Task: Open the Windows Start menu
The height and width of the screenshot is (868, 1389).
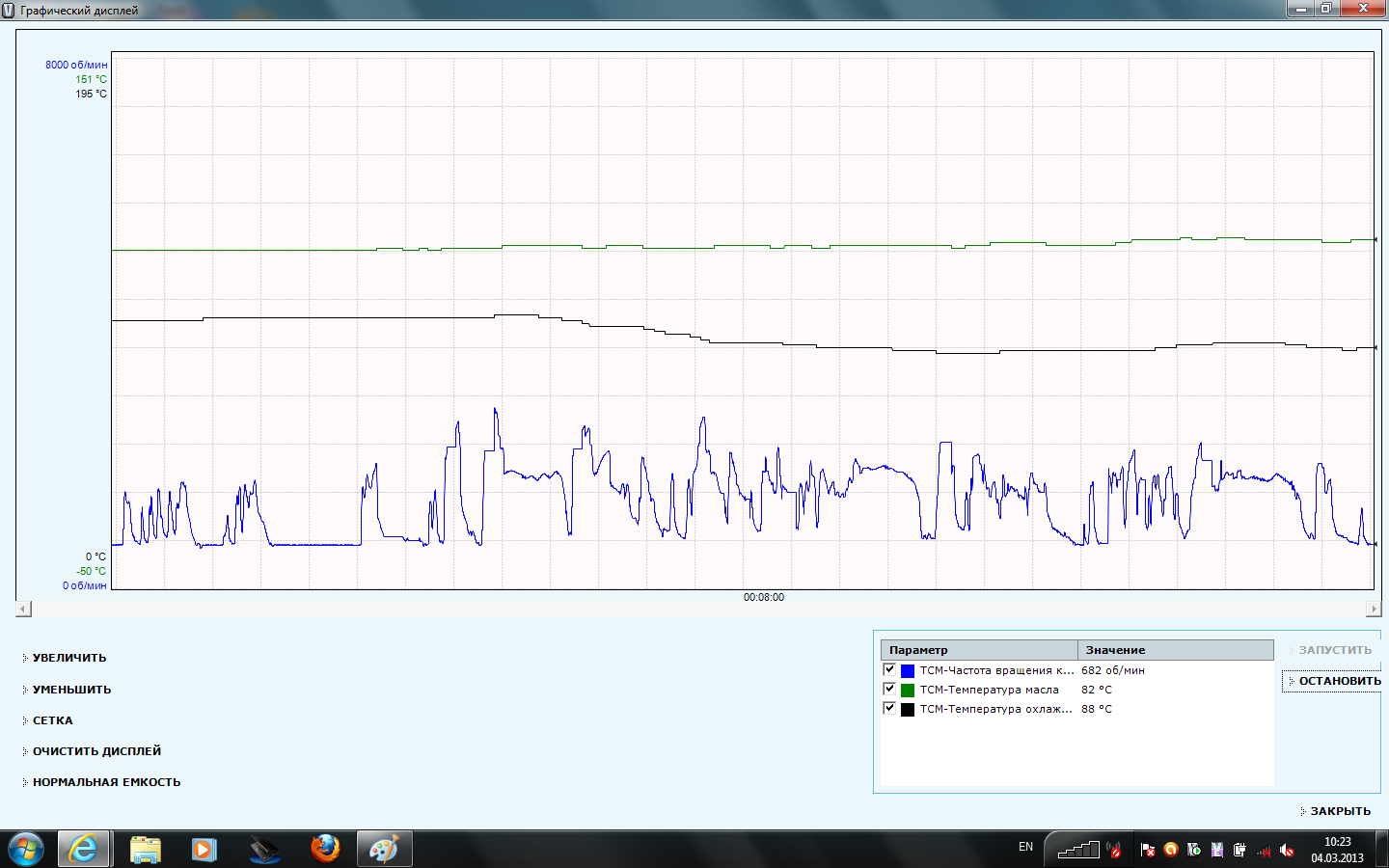Action: tap(26, 849)
